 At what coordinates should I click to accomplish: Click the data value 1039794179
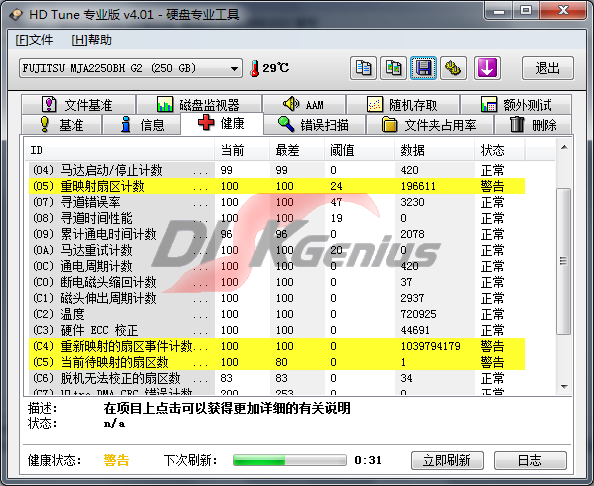pyautogui.click(x=430, y=346)
